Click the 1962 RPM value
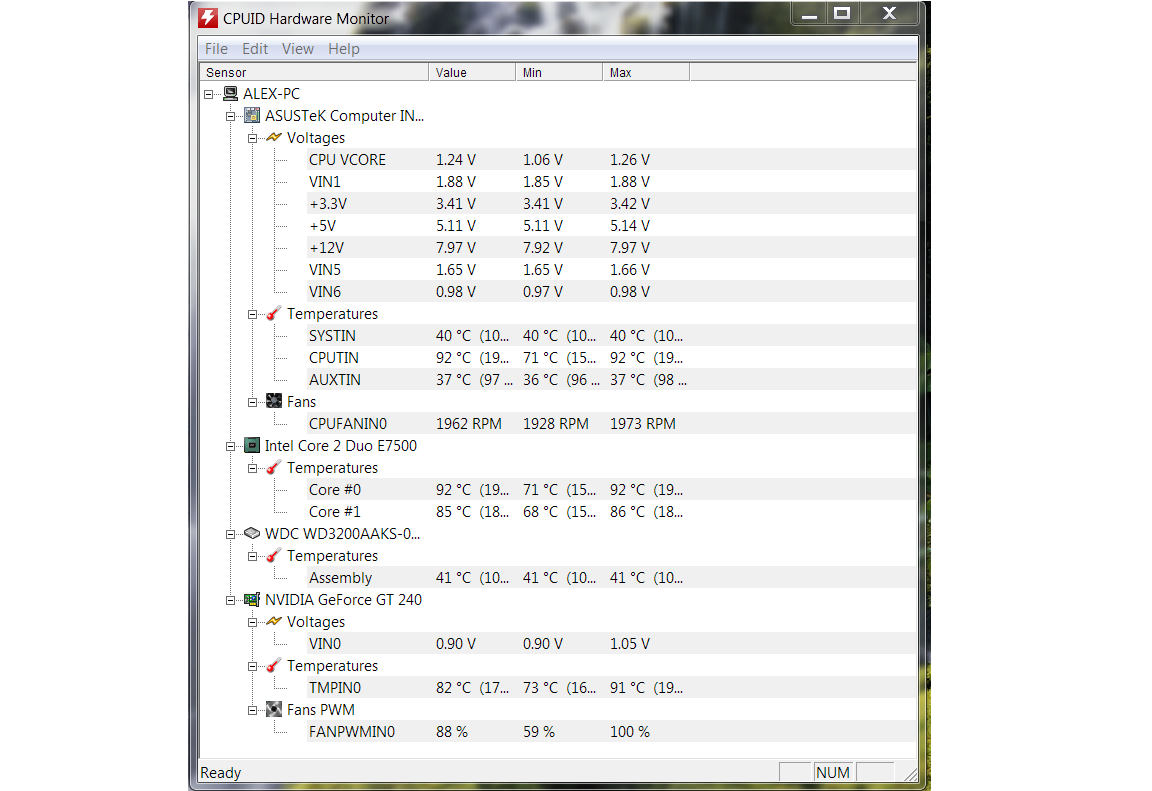The height and width of the screenshot is (791, 1152). pos(469,424)
